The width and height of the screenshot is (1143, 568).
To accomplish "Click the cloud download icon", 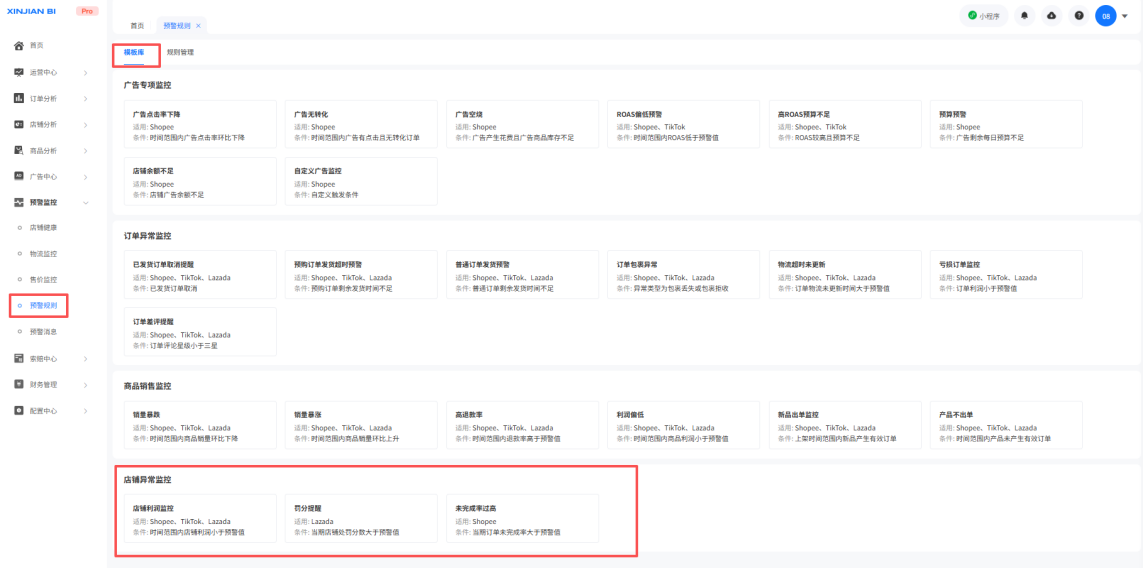I will click(x=1051, y=16).
